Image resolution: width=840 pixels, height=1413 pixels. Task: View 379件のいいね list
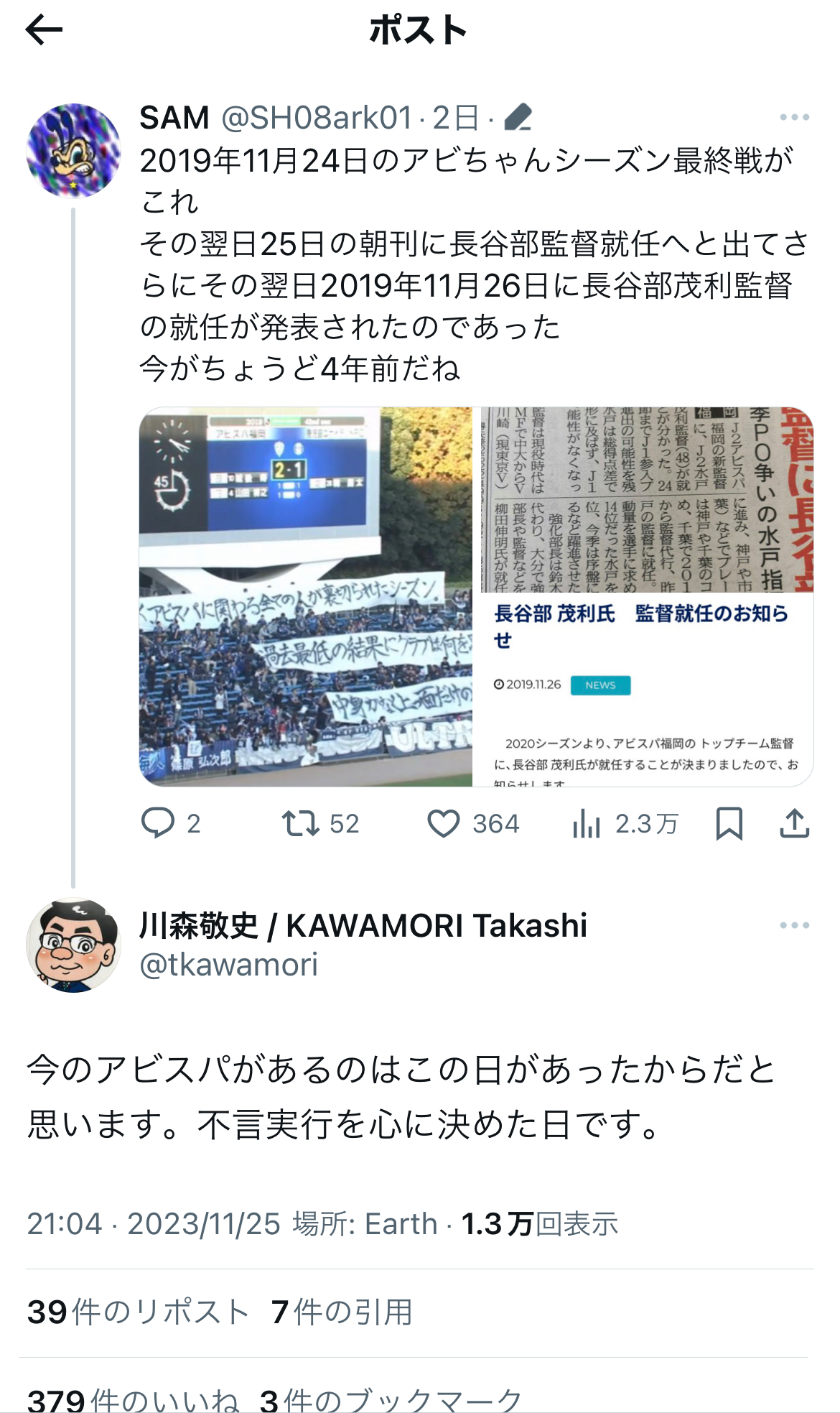tap(133, 1399)
